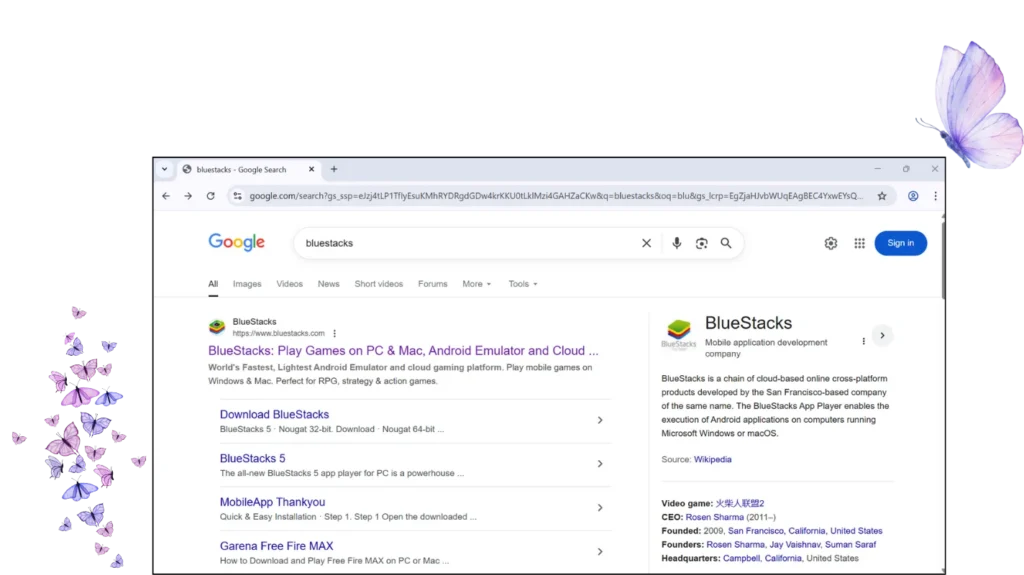Expand the More search filters dropdown
This screenshot has height=575, width=1024.
[476, 284]
